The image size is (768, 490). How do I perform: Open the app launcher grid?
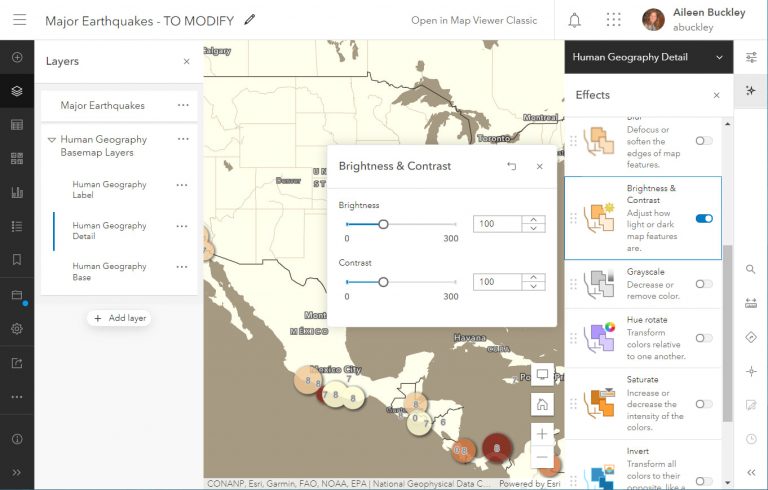click(x=613, y=20)
